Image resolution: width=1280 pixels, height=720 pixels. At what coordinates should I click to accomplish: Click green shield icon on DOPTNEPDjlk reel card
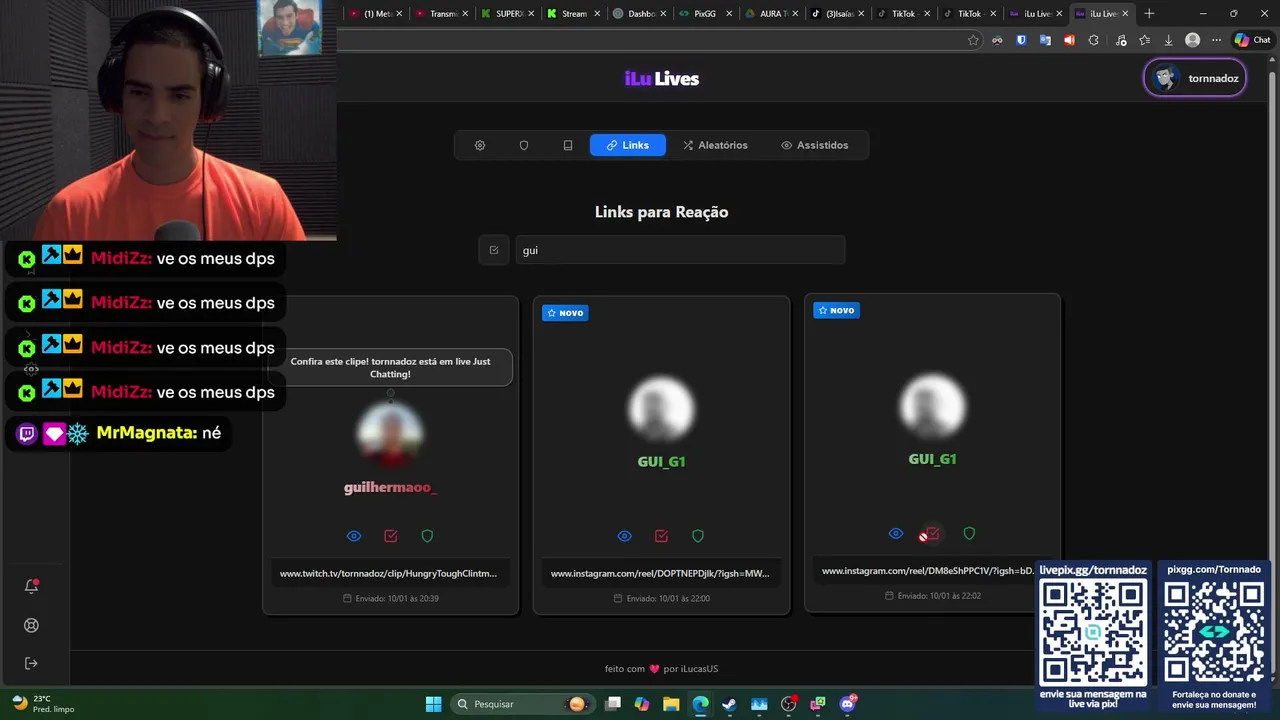coord(698,536)
